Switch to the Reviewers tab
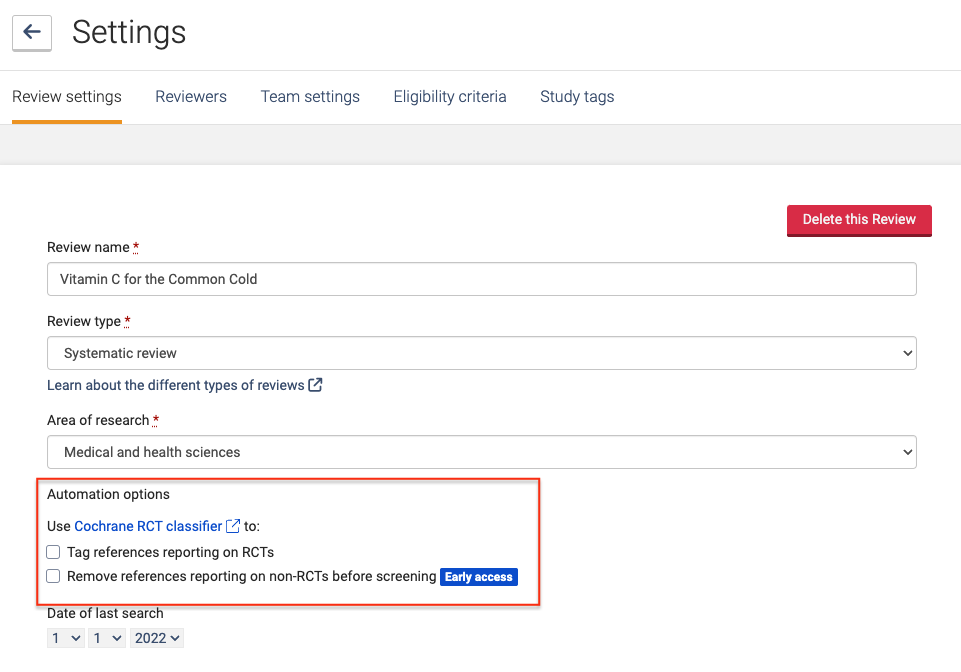The height and width of the screenshot is (672, 961). (191, 97)
